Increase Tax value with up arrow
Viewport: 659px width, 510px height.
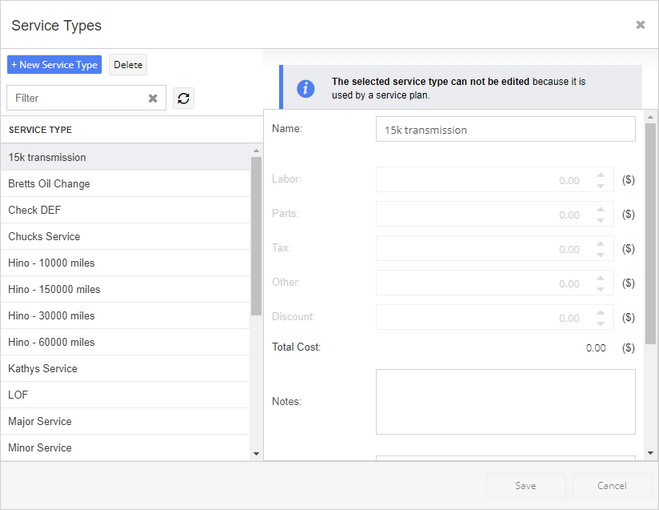pos(601,244)
